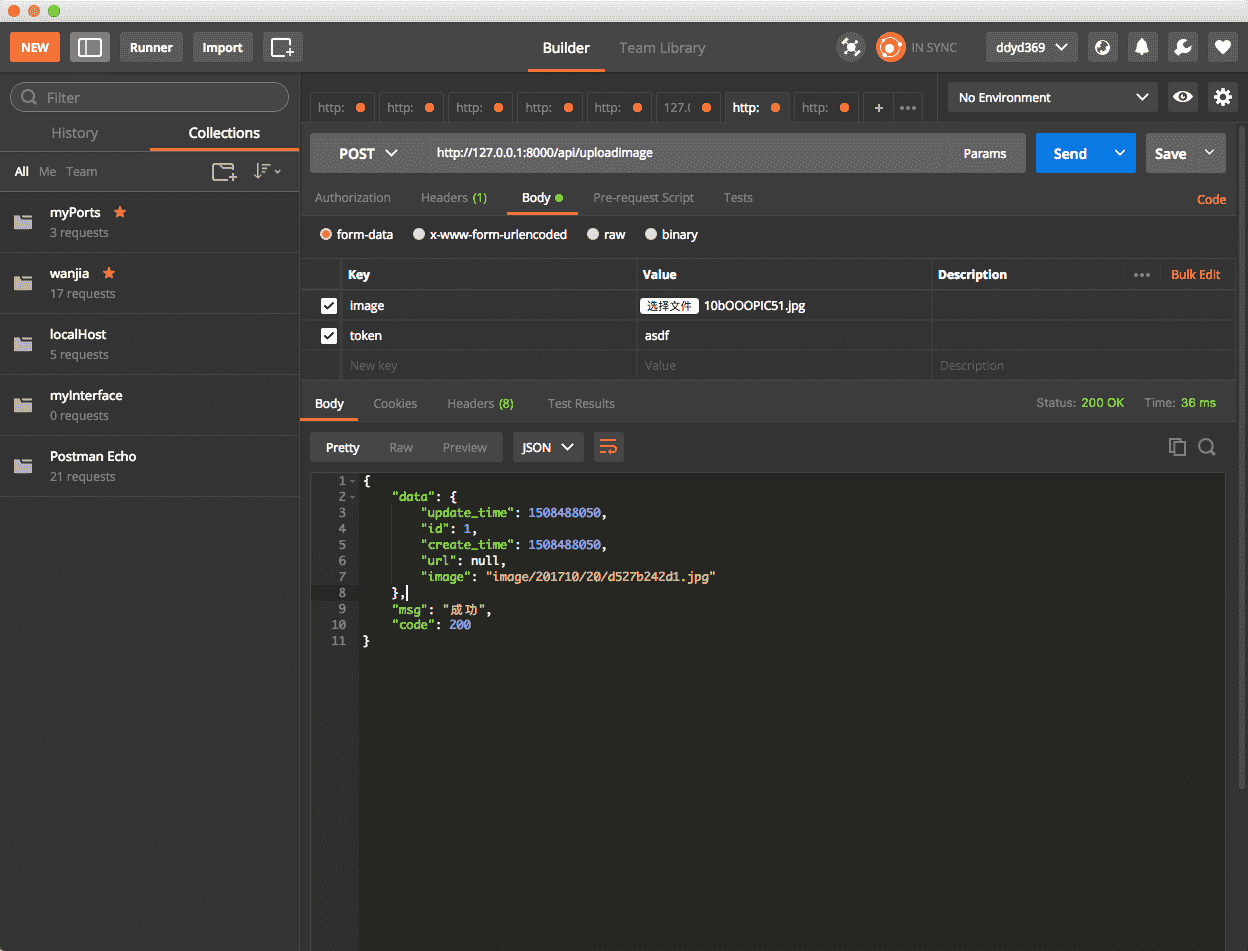This screenshot has width=1248, height=951.
Task: Click the heart icon in header
Action: point(1222,47)
